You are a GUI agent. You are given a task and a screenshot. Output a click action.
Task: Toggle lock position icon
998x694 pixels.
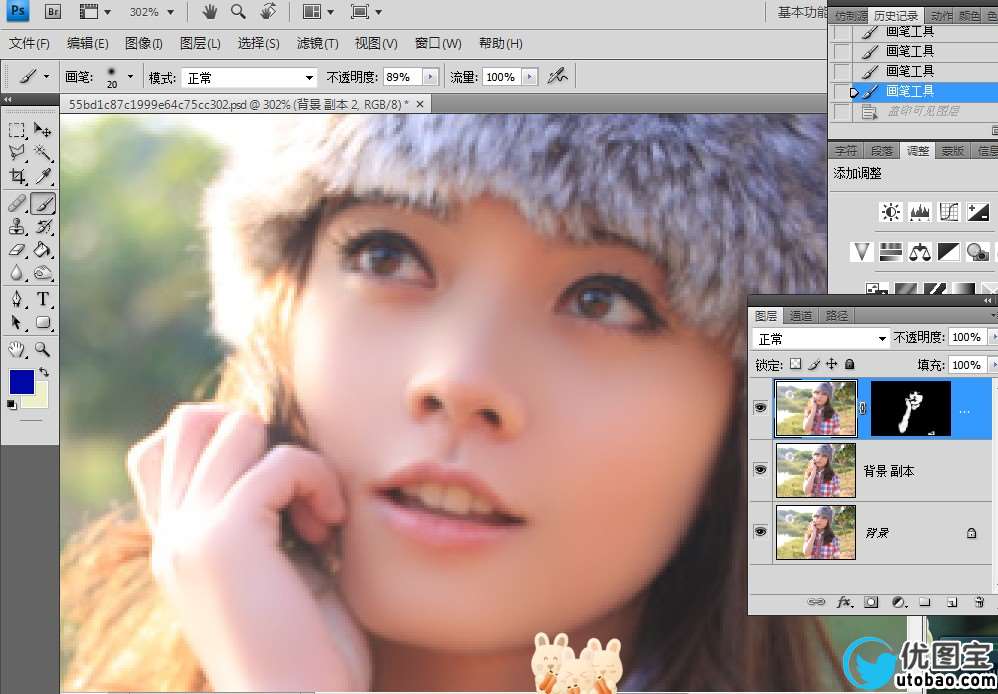click(x=831, y=364)
